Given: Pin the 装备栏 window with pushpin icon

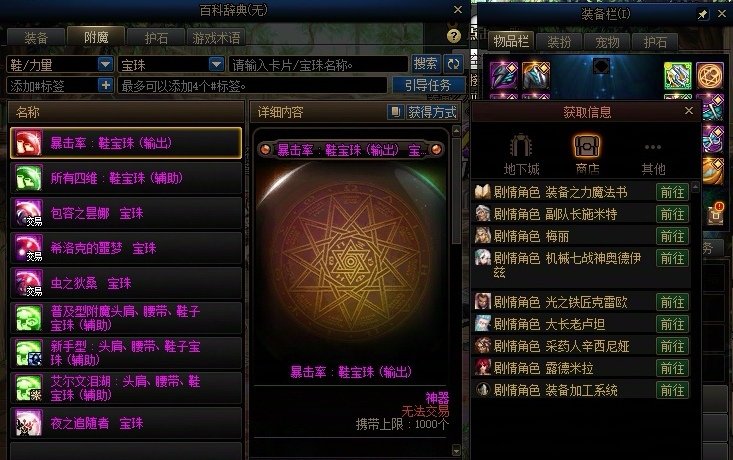Looking at the screenshot, I should 702,14.
